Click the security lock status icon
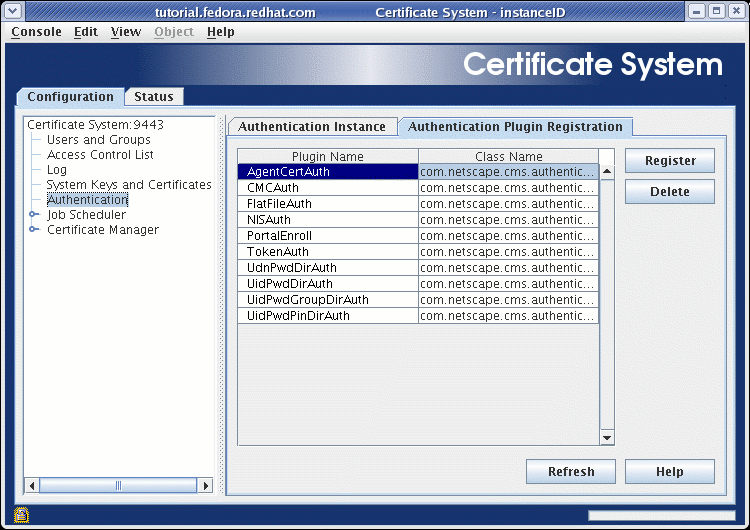 click(x=22, y=515)
